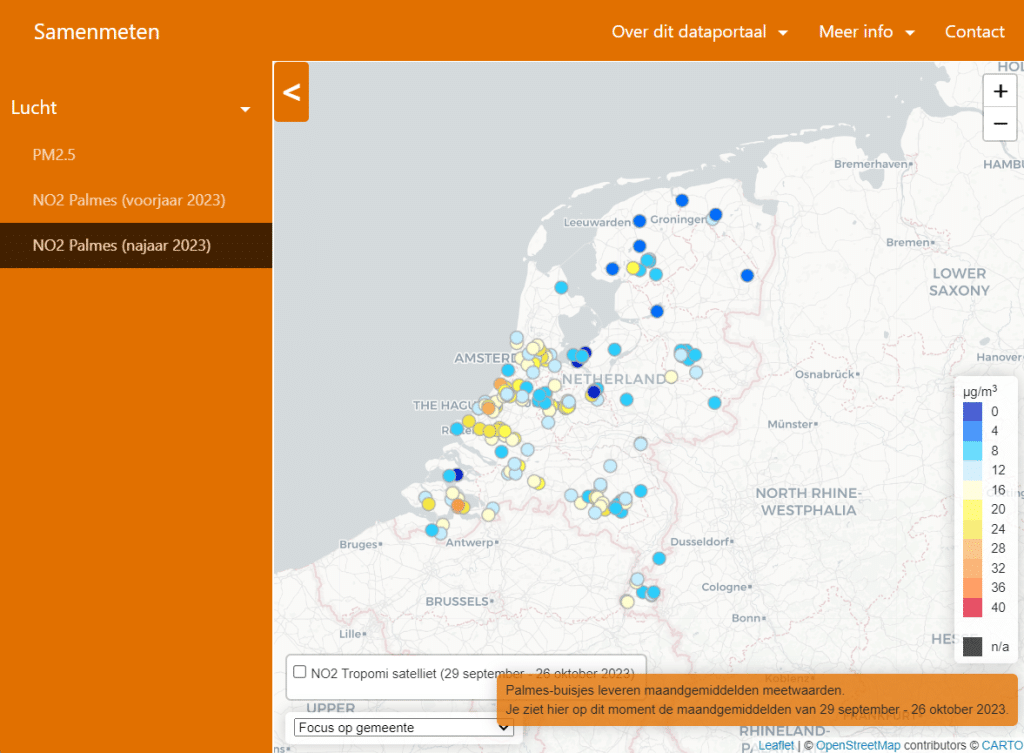The image size is (1024, 753).
Task: Open the Contact page
Action: pyautogui.click(x=974, y=32)
